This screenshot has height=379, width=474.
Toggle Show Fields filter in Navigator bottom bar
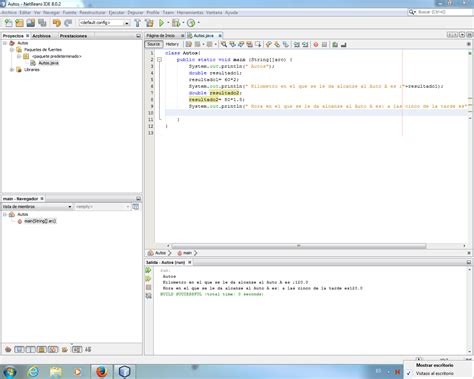(x=19, y=349)
